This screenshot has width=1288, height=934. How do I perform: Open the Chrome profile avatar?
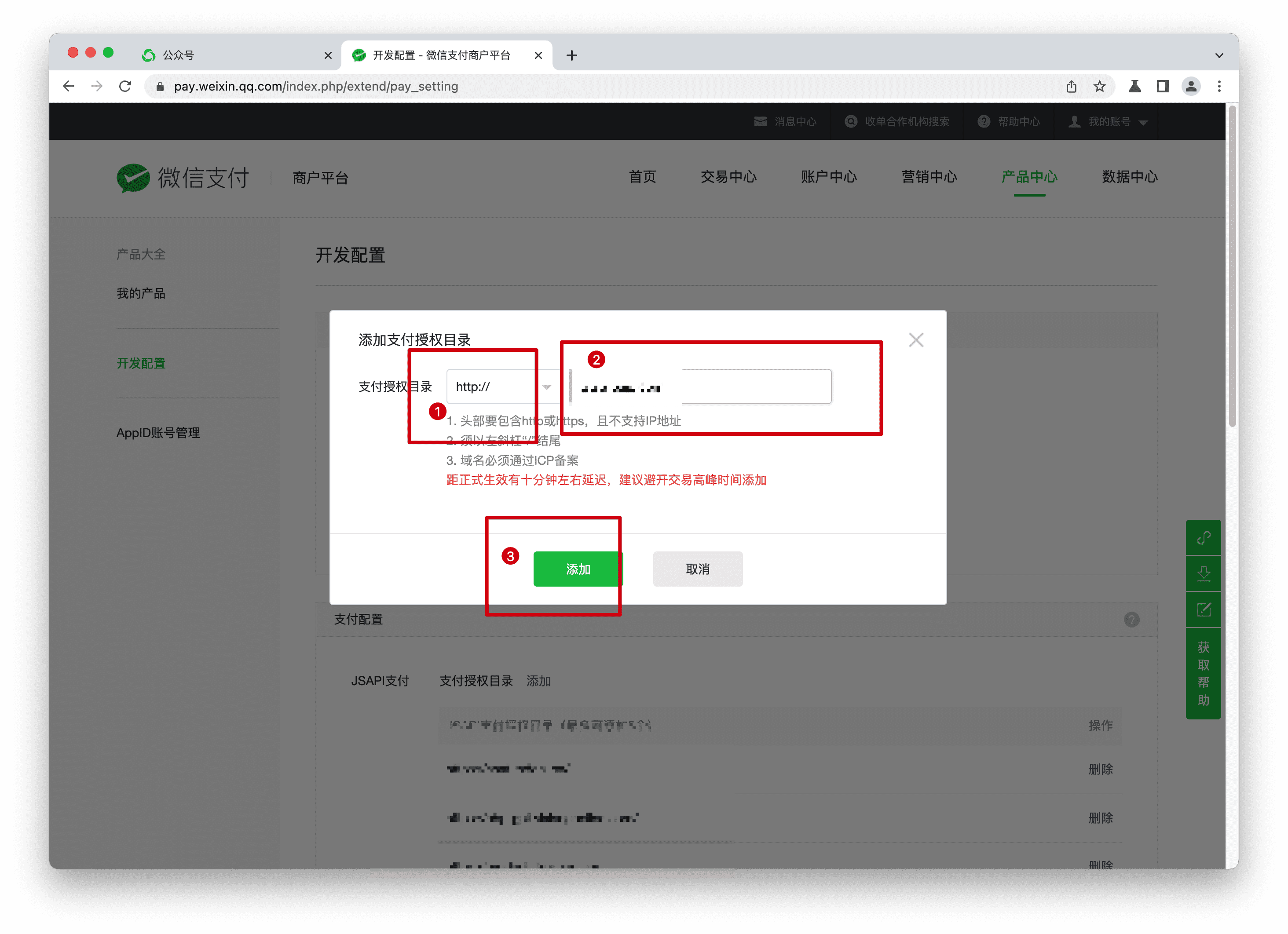[1191, 86]
